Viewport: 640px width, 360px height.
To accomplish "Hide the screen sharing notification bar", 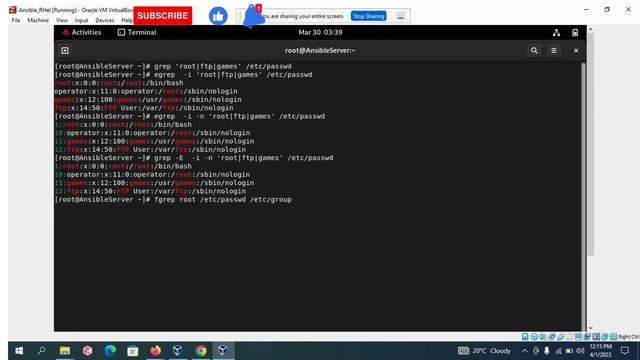I will click(x=400, y=16).
